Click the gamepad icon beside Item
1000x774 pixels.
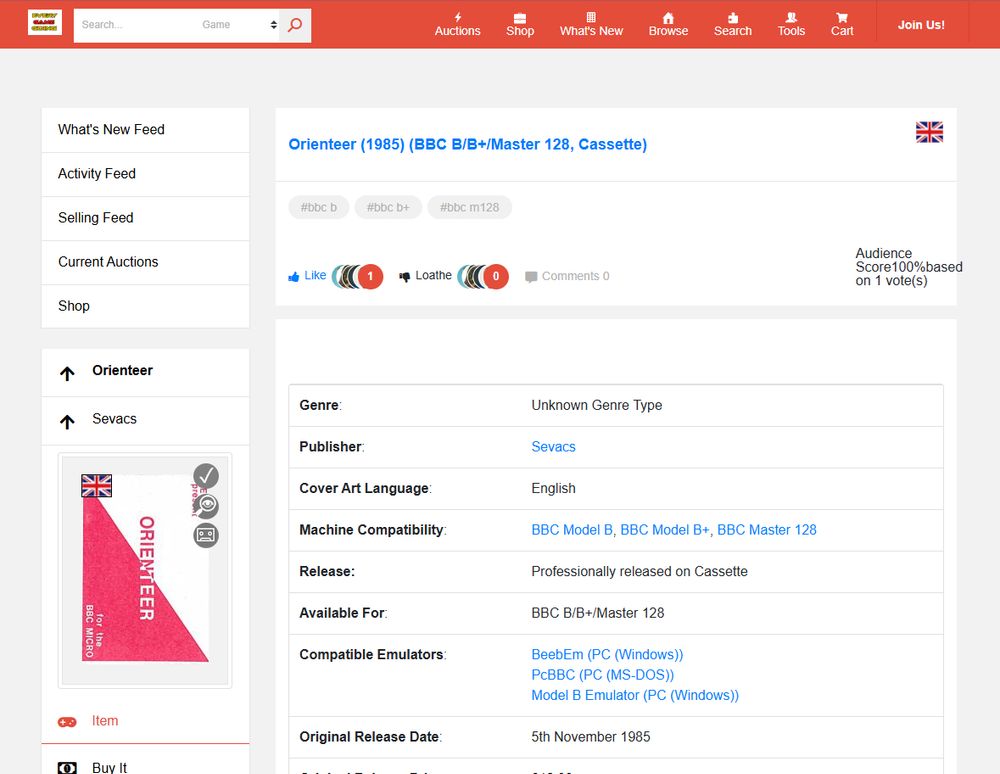67,722
